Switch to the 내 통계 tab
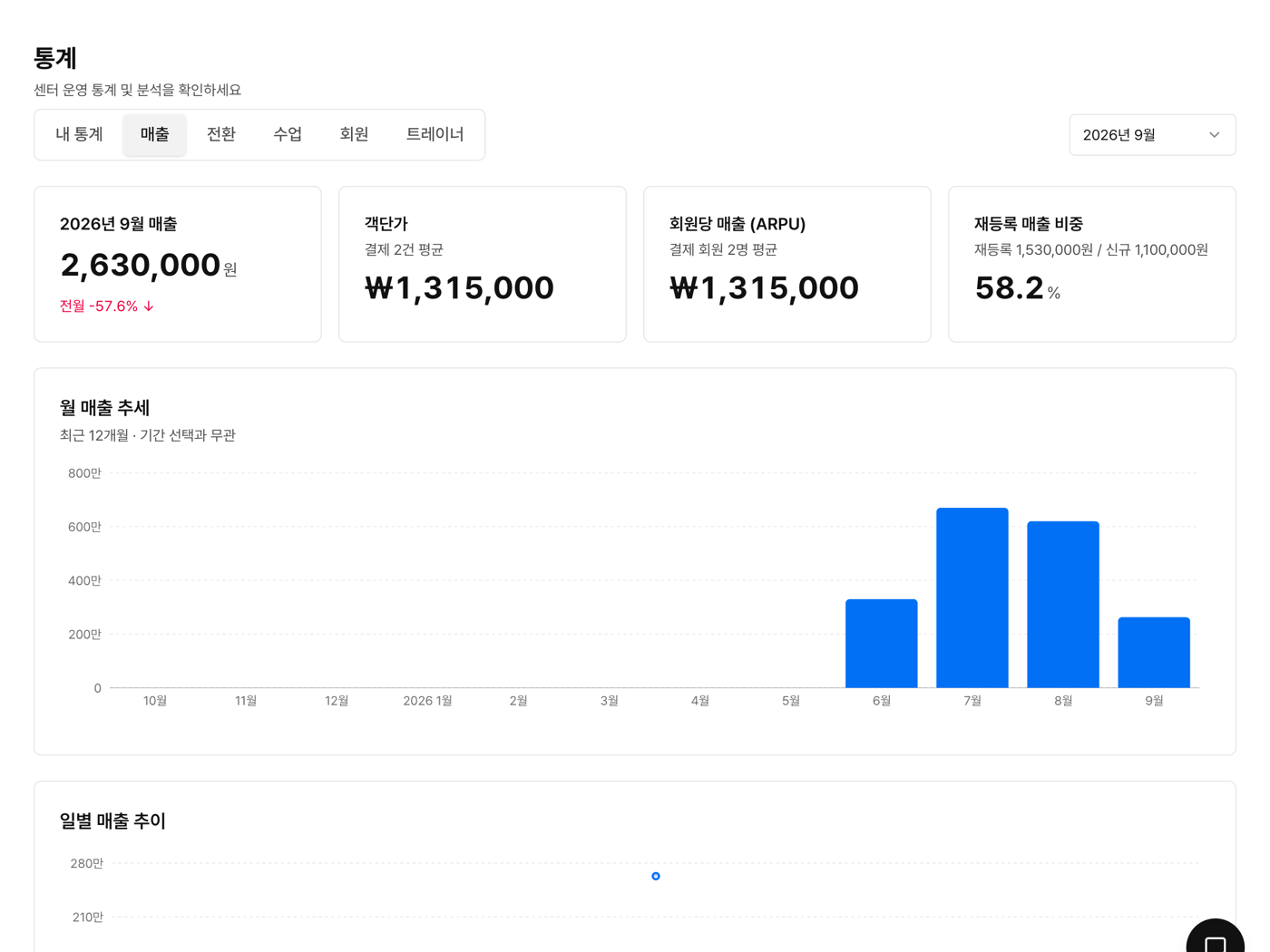Image resolution: width=1270 pixels, height=952 pixels. pyautogui.click(x=79, y=134)
